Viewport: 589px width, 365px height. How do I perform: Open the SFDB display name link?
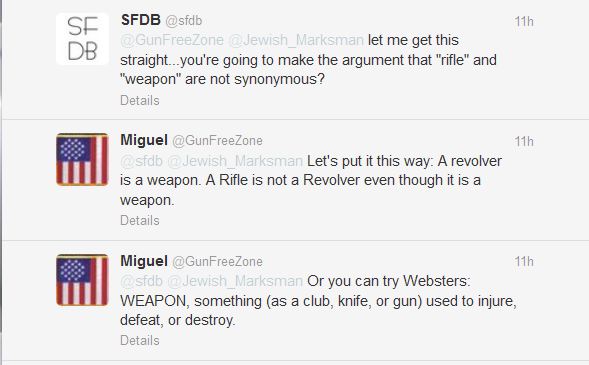[x=141, y=20]
